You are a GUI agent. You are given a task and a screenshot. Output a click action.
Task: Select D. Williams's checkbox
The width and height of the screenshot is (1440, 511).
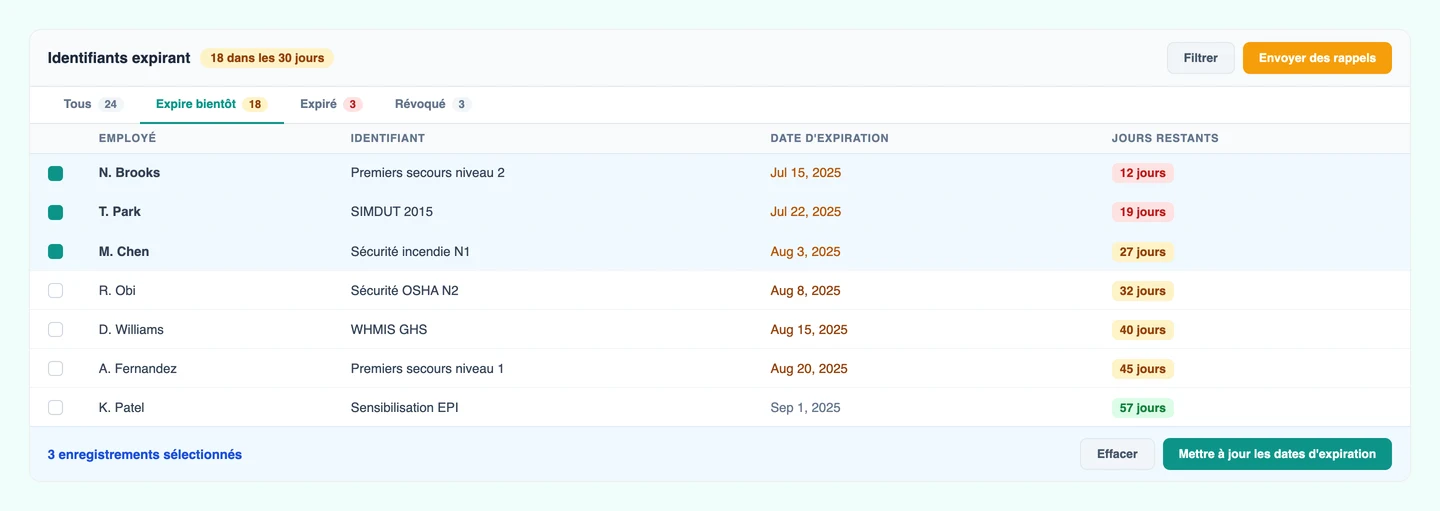tap(56, 330)
